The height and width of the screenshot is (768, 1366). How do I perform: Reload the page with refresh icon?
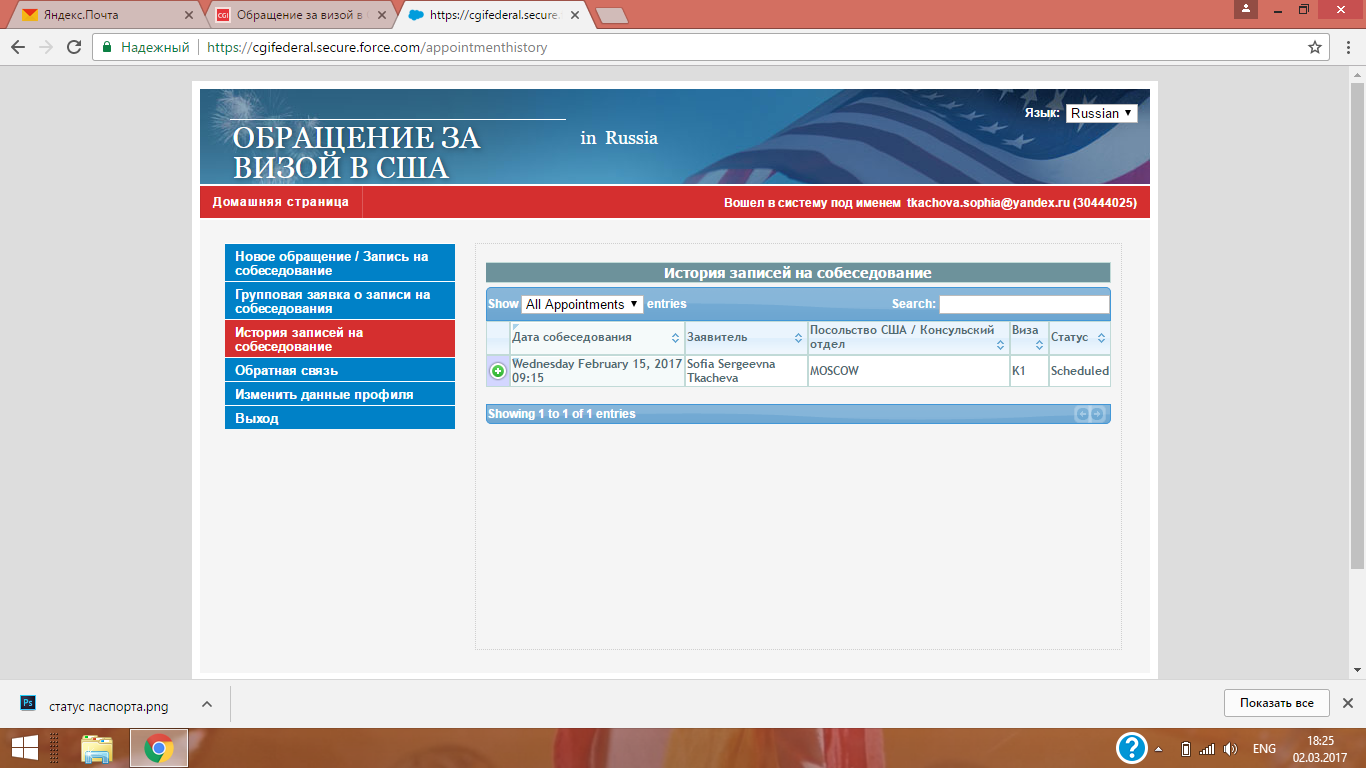click(74, 47)
